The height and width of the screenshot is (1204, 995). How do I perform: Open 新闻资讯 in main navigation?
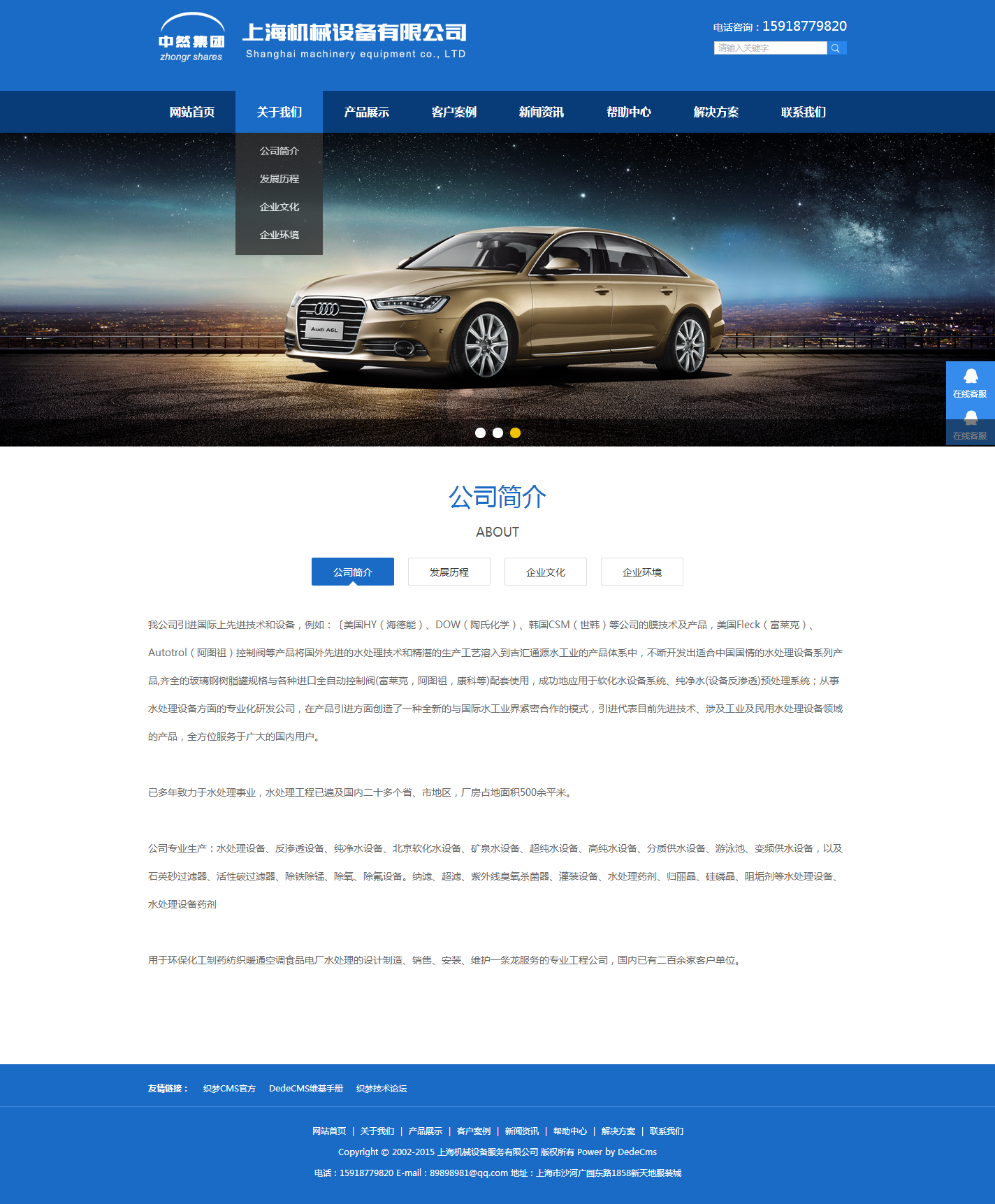coord(542,112)
